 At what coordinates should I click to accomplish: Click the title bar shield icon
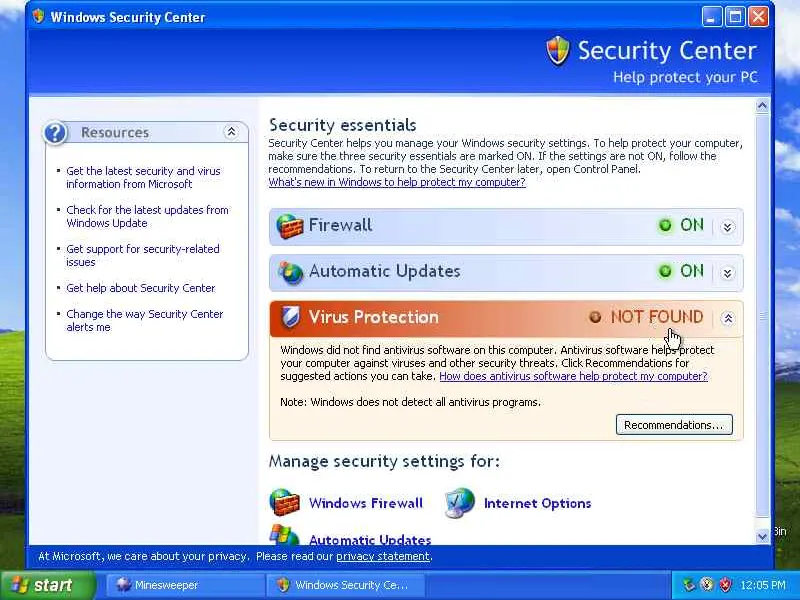click(38, 16)
